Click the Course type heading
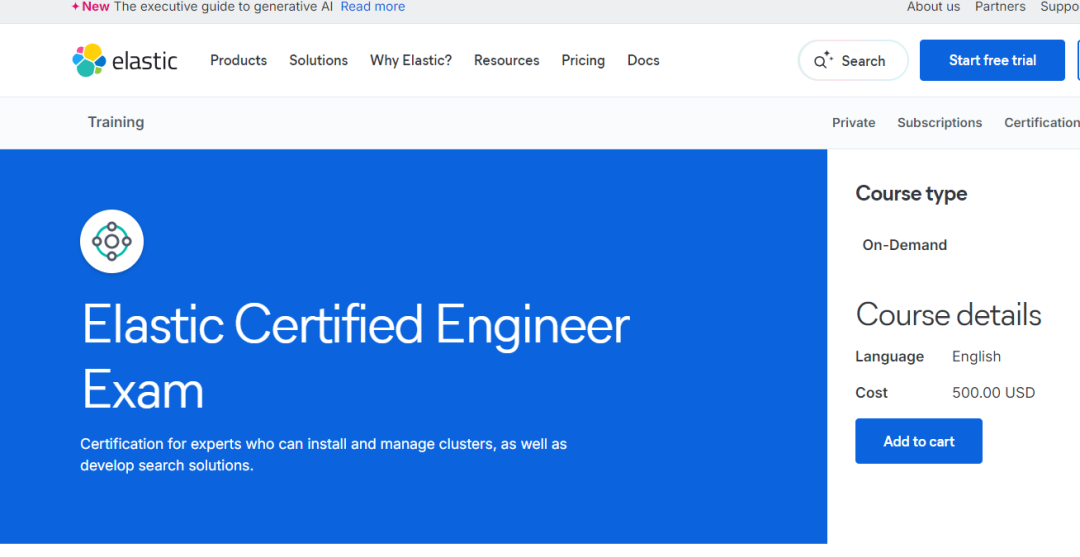This screenshot has height=557, width=1080. tap(911, 193)
